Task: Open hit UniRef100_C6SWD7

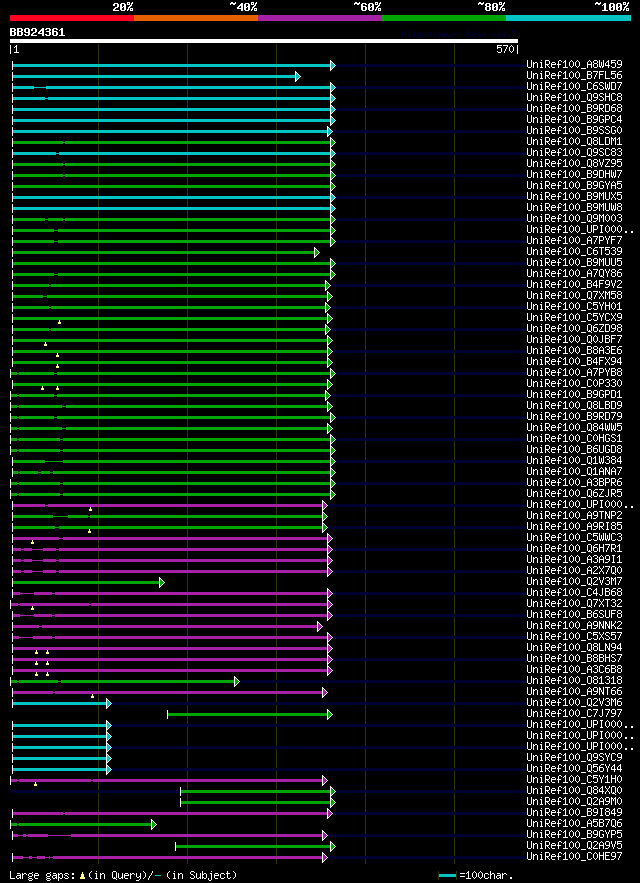Action: pos(574,87)
